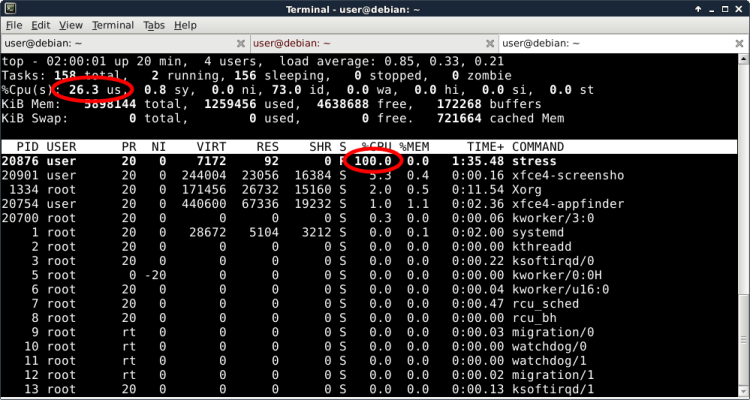
Task: Minimize the Terminal window
Action: (x=712, y=9)
